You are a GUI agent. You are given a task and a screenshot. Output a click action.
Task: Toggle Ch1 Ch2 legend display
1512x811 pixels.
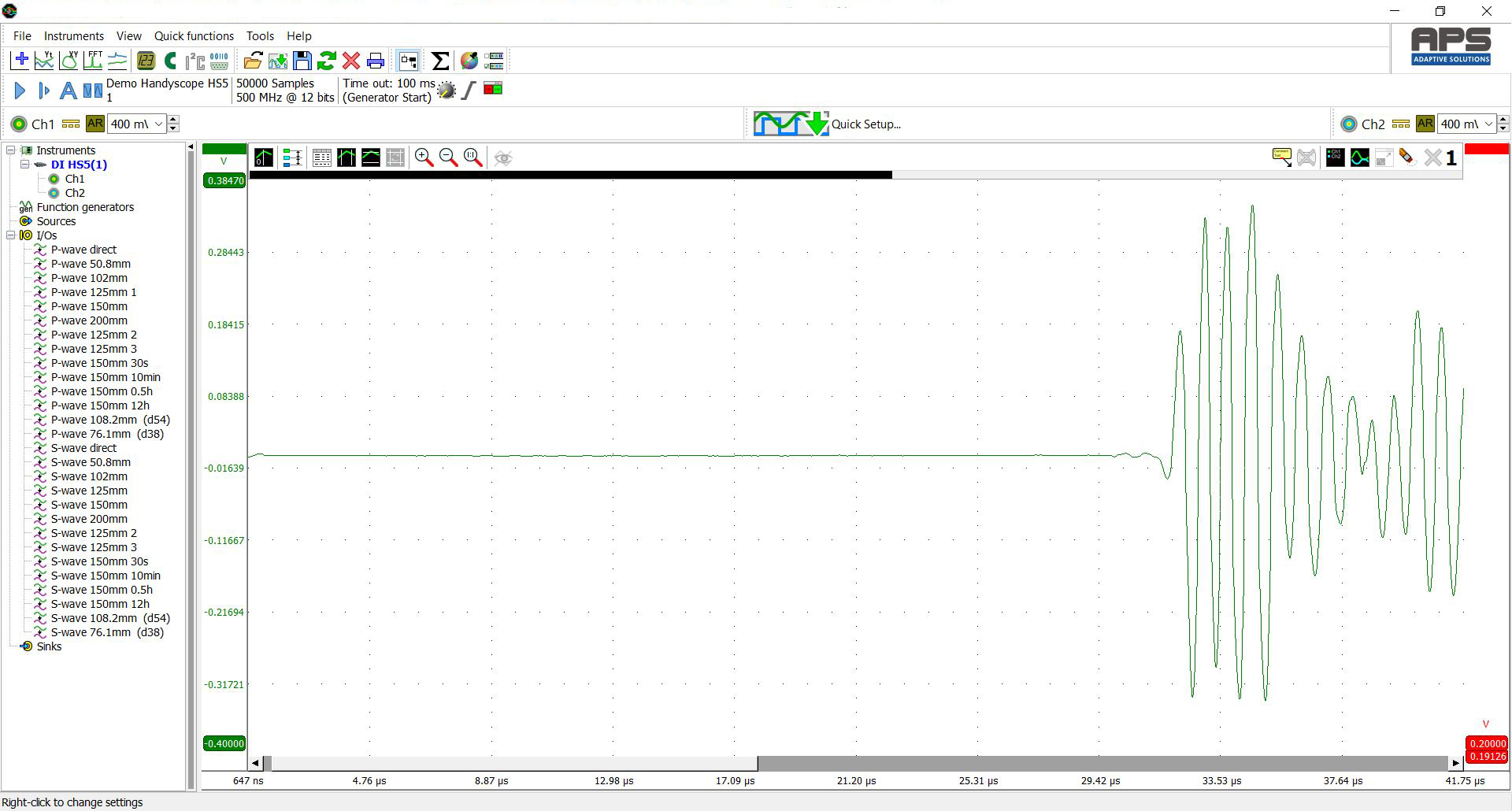(1335, 157)
